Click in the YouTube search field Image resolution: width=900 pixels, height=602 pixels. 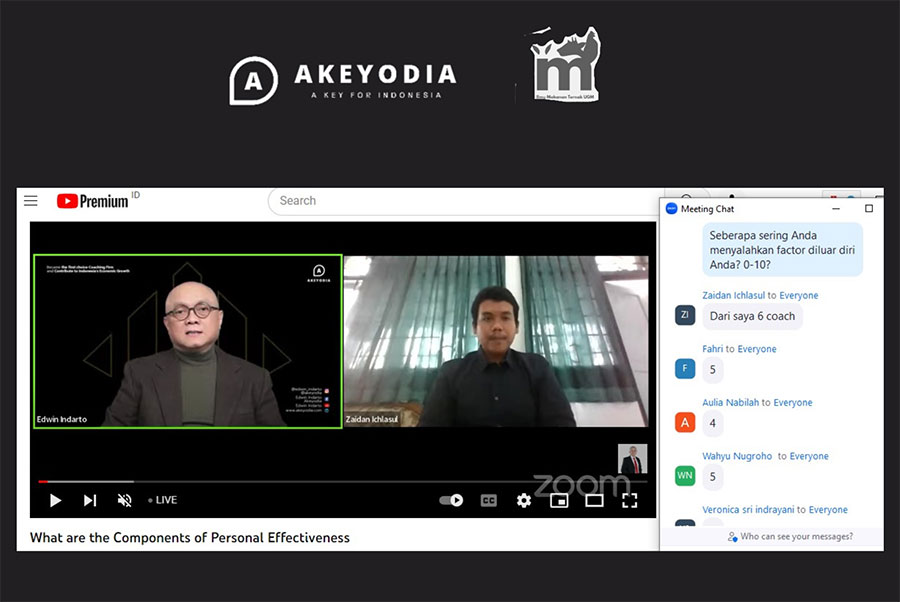460,201
